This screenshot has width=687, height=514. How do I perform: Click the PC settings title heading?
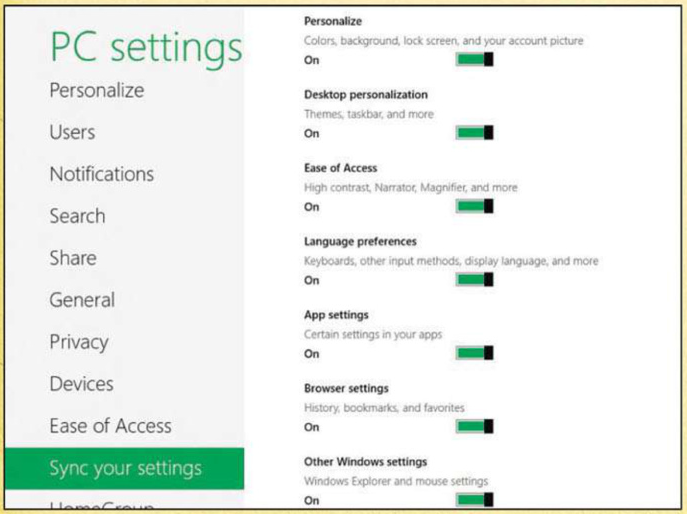(146, 48)
